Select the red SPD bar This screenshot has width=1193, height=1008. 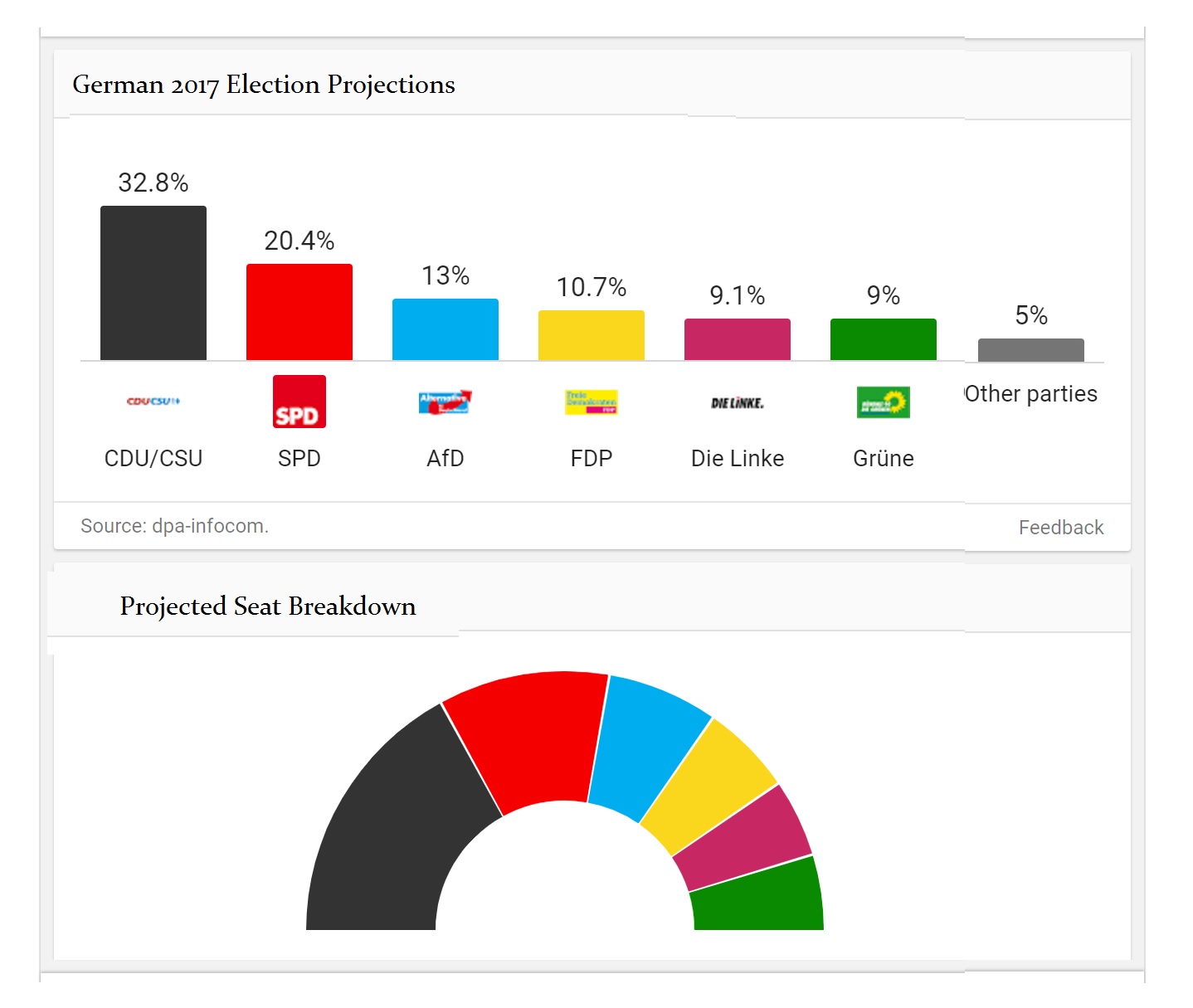299,312
